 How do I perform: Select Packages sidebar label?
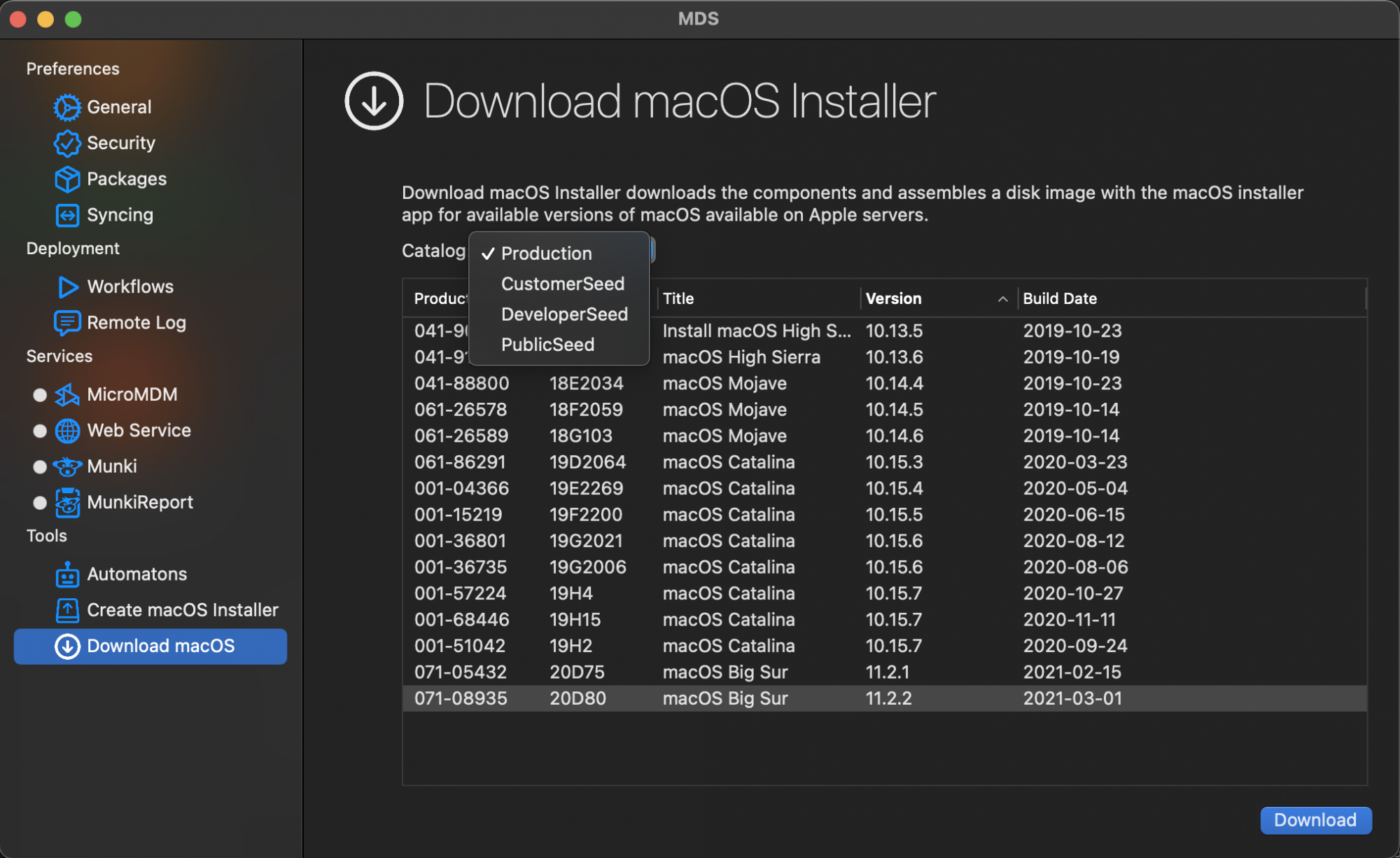127,179
